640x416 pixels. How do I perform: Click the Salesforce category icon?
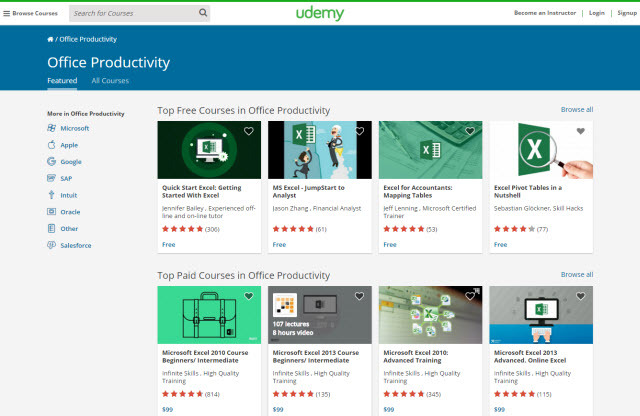51,245
